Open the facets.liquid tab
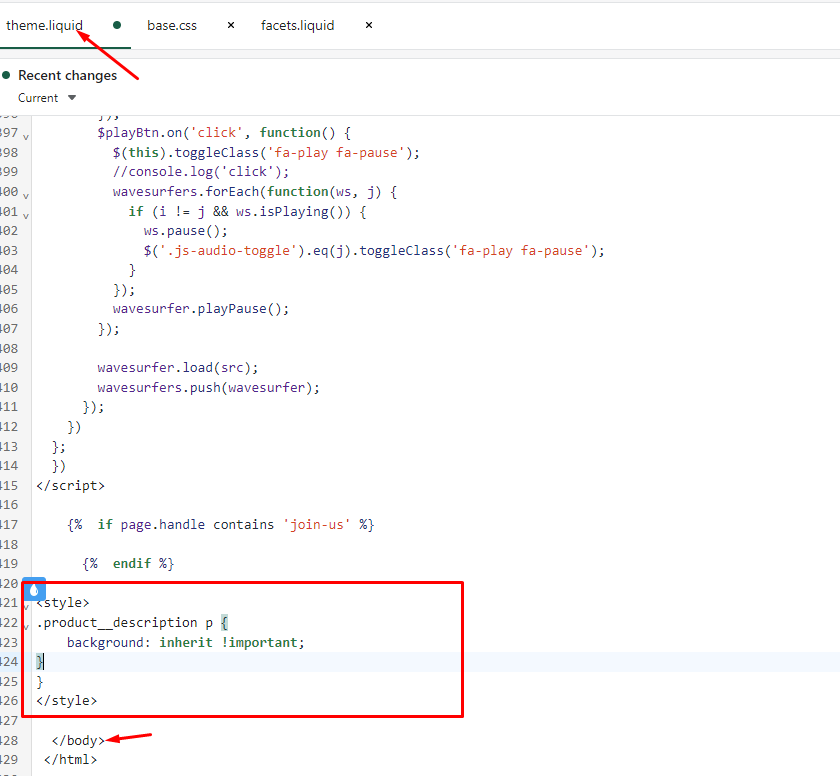840x776 pixels. click(297, 25)
